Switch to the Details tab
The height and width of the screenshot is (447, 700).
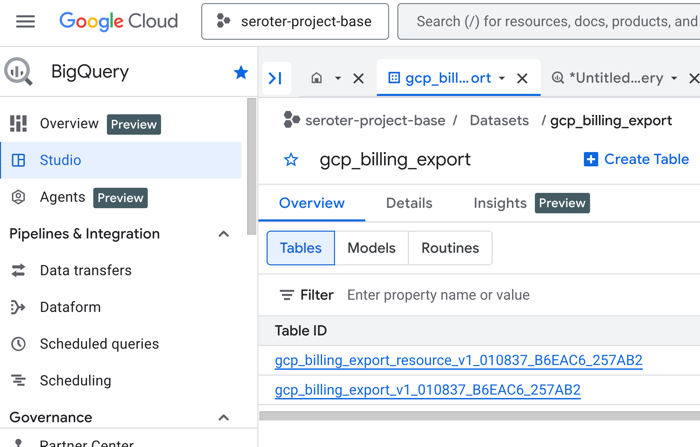tap(409, 203)
